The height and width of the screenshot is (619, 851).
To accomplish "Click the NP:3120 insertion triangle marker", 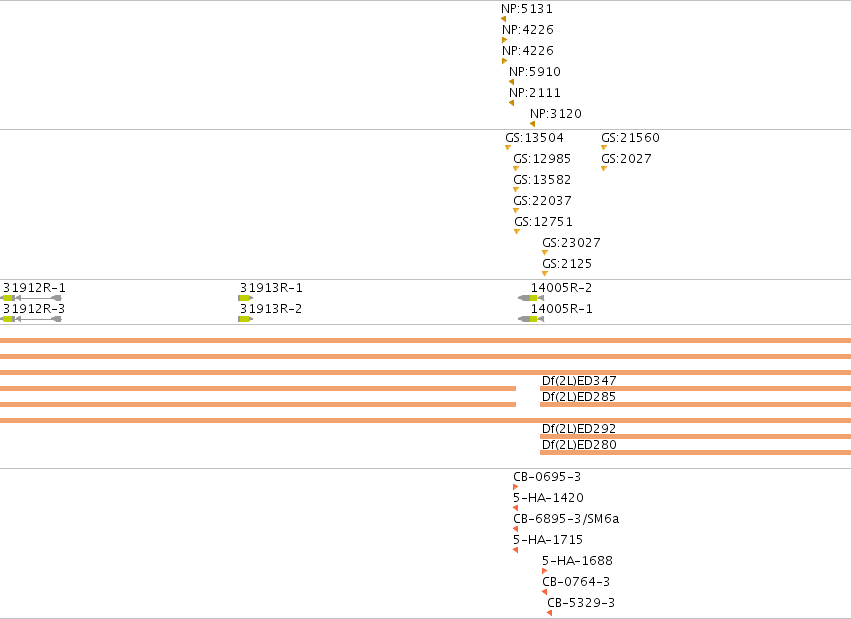I will [x=532, y=124].
